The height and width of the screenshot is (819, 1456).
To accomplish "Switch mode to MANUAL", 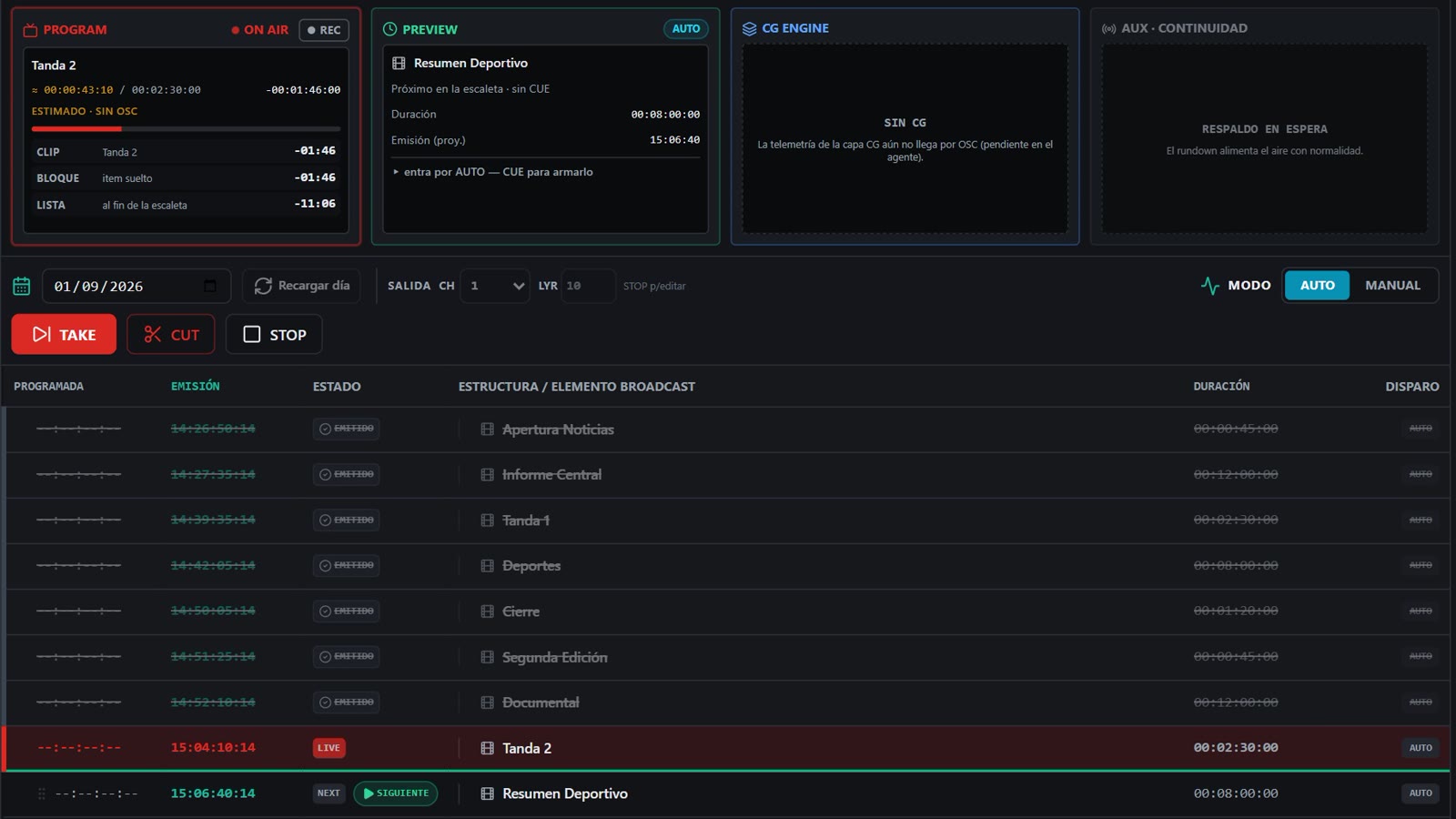I will click(1392, 286).
